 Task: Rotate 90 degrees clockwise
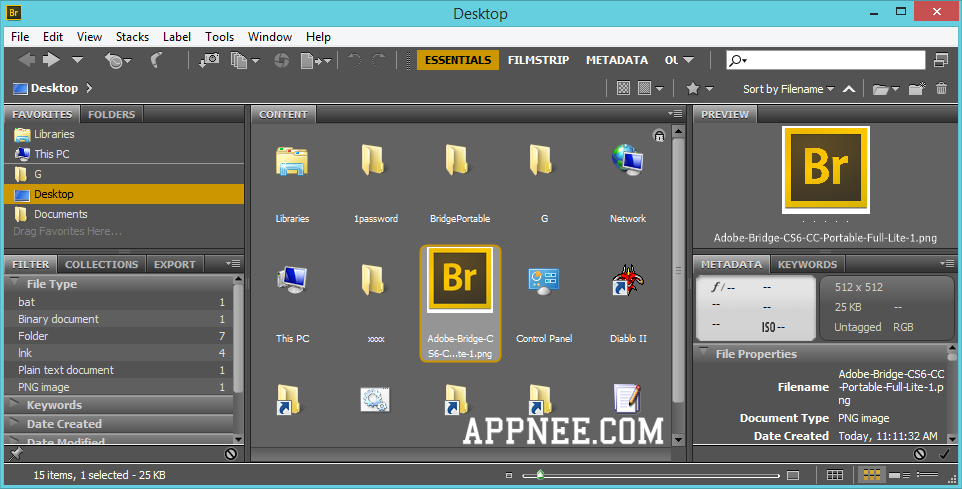[379, 60]
